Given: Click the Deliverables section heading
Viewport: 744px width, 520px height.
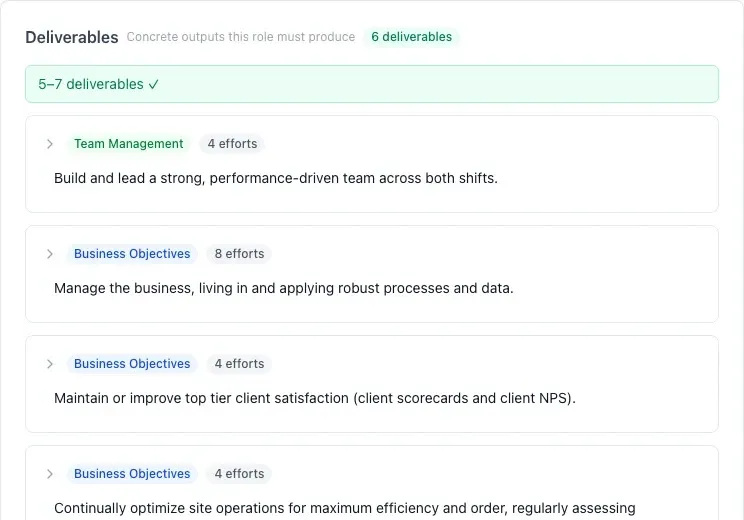Looking at the screenshot, I should tap(72, 37).
